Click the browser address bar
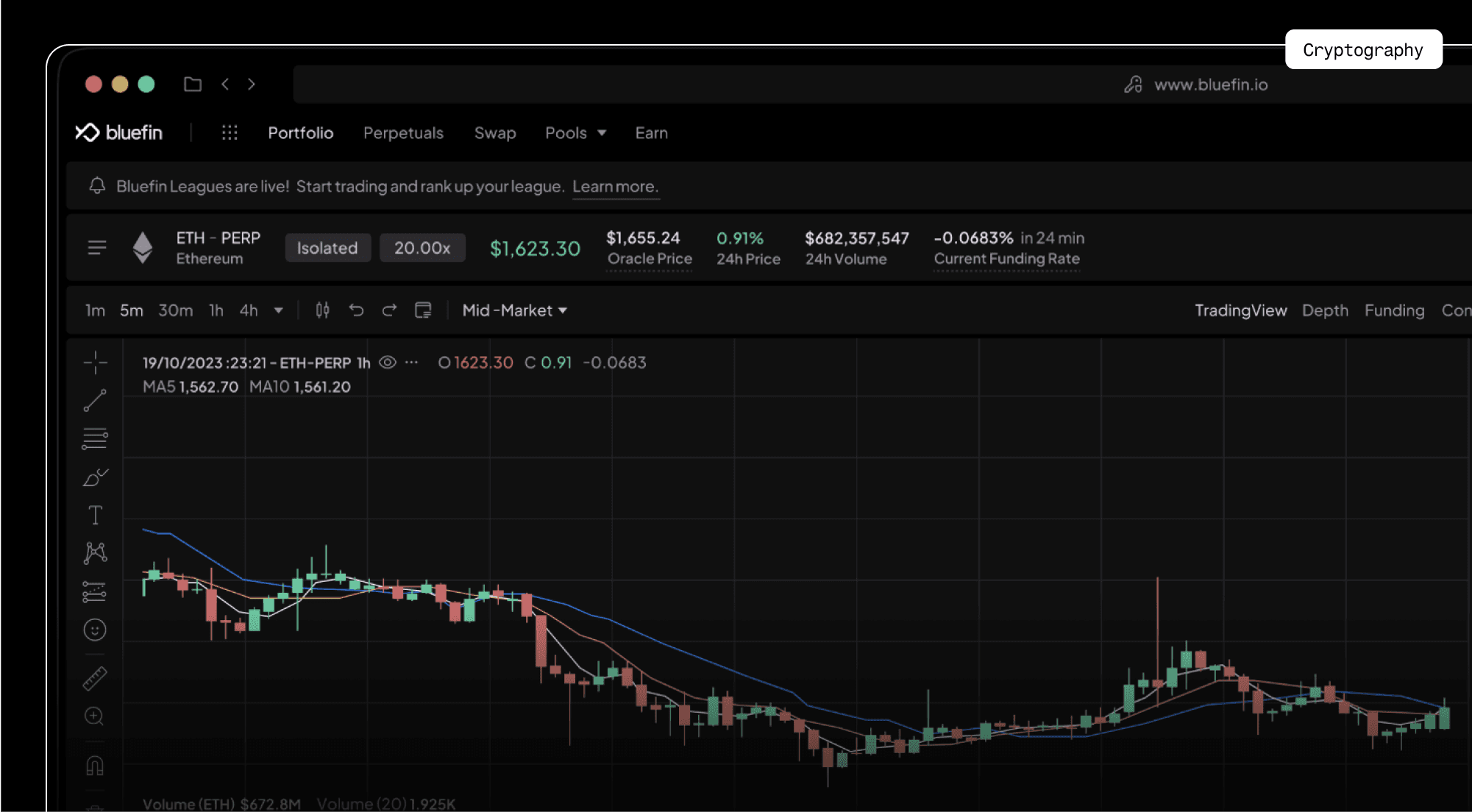The image size is (1472, 812). pos(809,85)
